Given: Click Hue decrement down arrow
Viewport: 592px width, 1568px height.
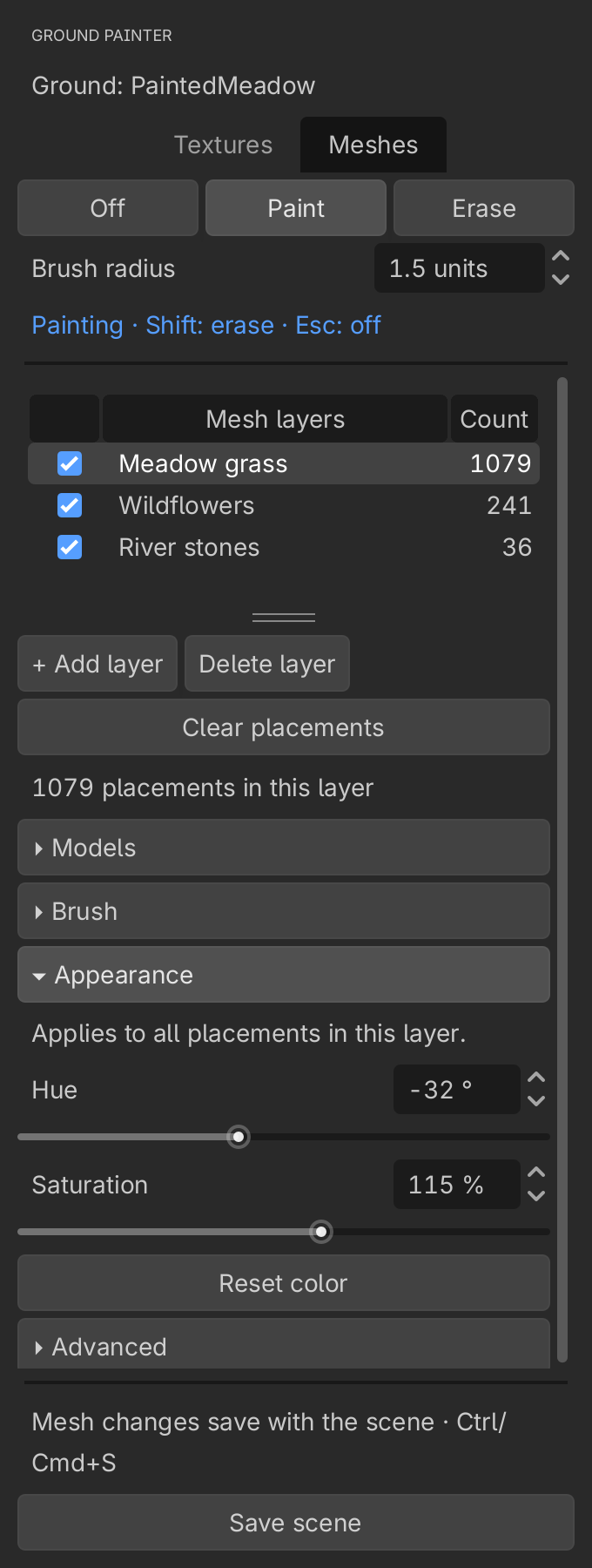Looking at the screenshot, I should 536,1101.
